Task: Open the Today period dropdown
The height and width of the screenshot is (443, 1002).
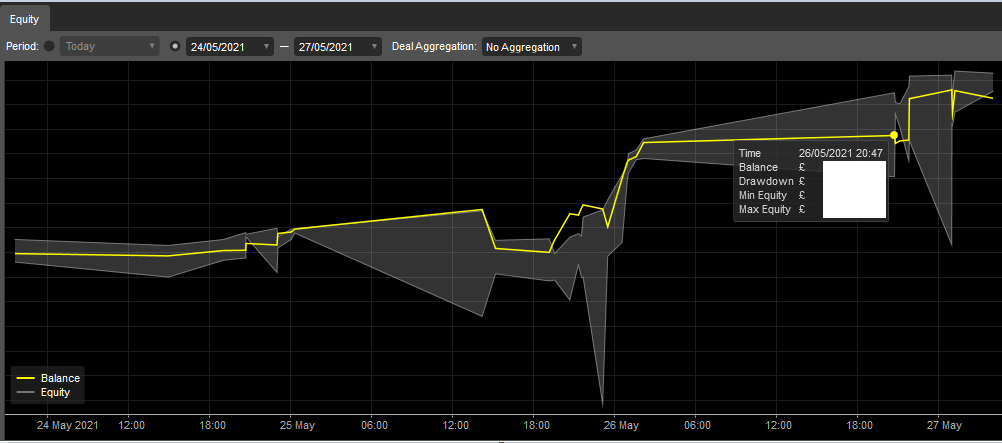Action: coord(109,47)
